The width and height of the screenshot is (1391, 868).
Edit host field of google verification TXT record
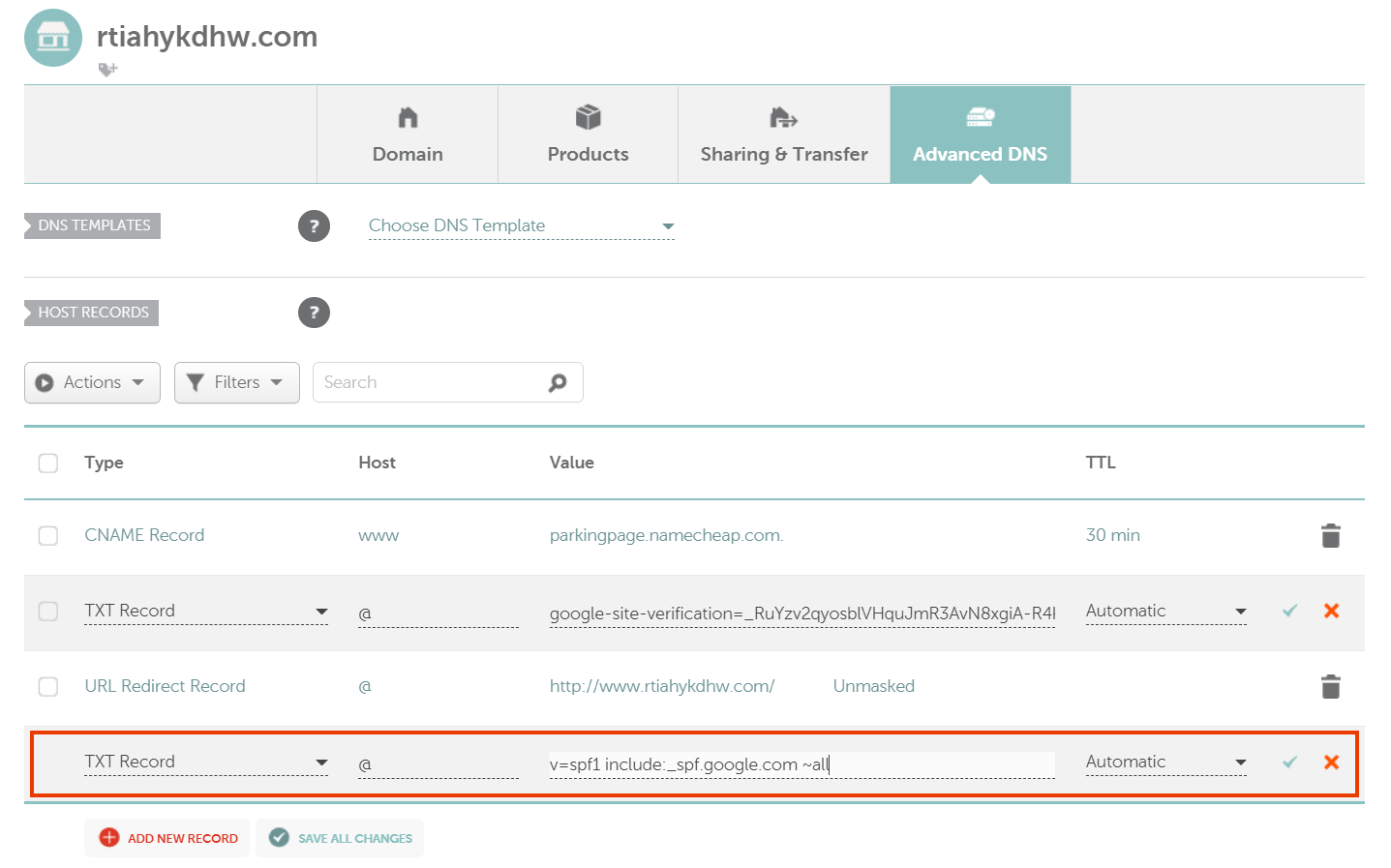[x=438, y=614]
